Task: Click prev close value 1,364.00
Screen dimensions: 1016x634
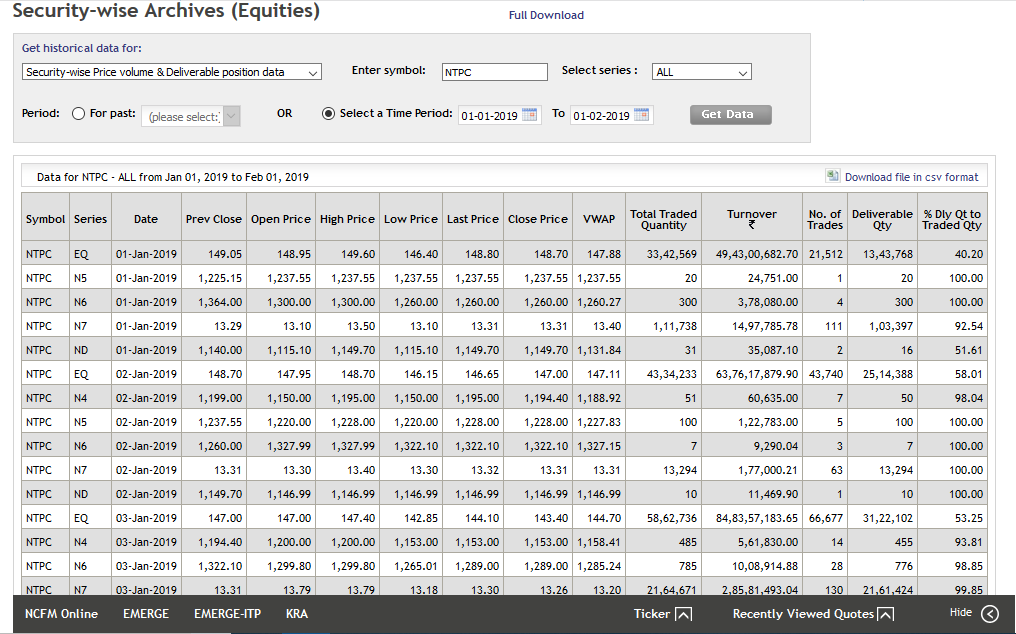Action: coord(220,302)
